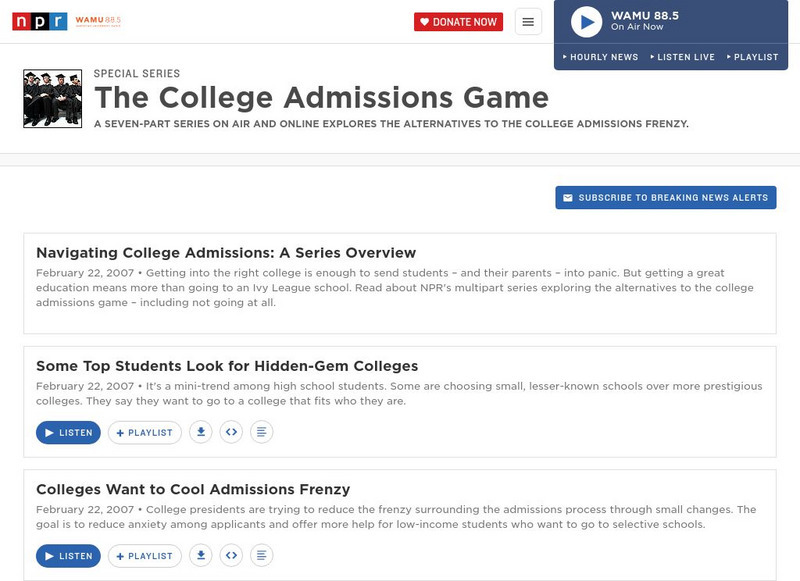Image resolution: width=800 pixels, height=581 pixels.
Task: Listen to the Hidden-Gem Colleges story
Action: click(x=68, y=433)
